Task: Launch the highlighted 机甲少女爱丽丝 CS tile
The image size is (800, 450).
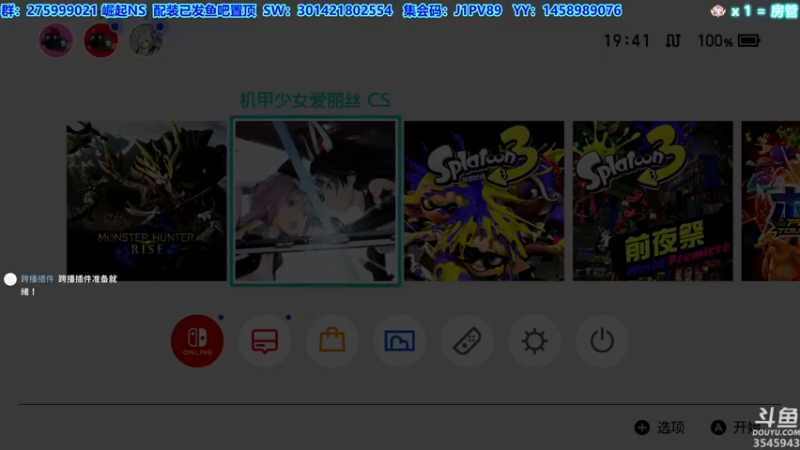Action: [315, 201]
